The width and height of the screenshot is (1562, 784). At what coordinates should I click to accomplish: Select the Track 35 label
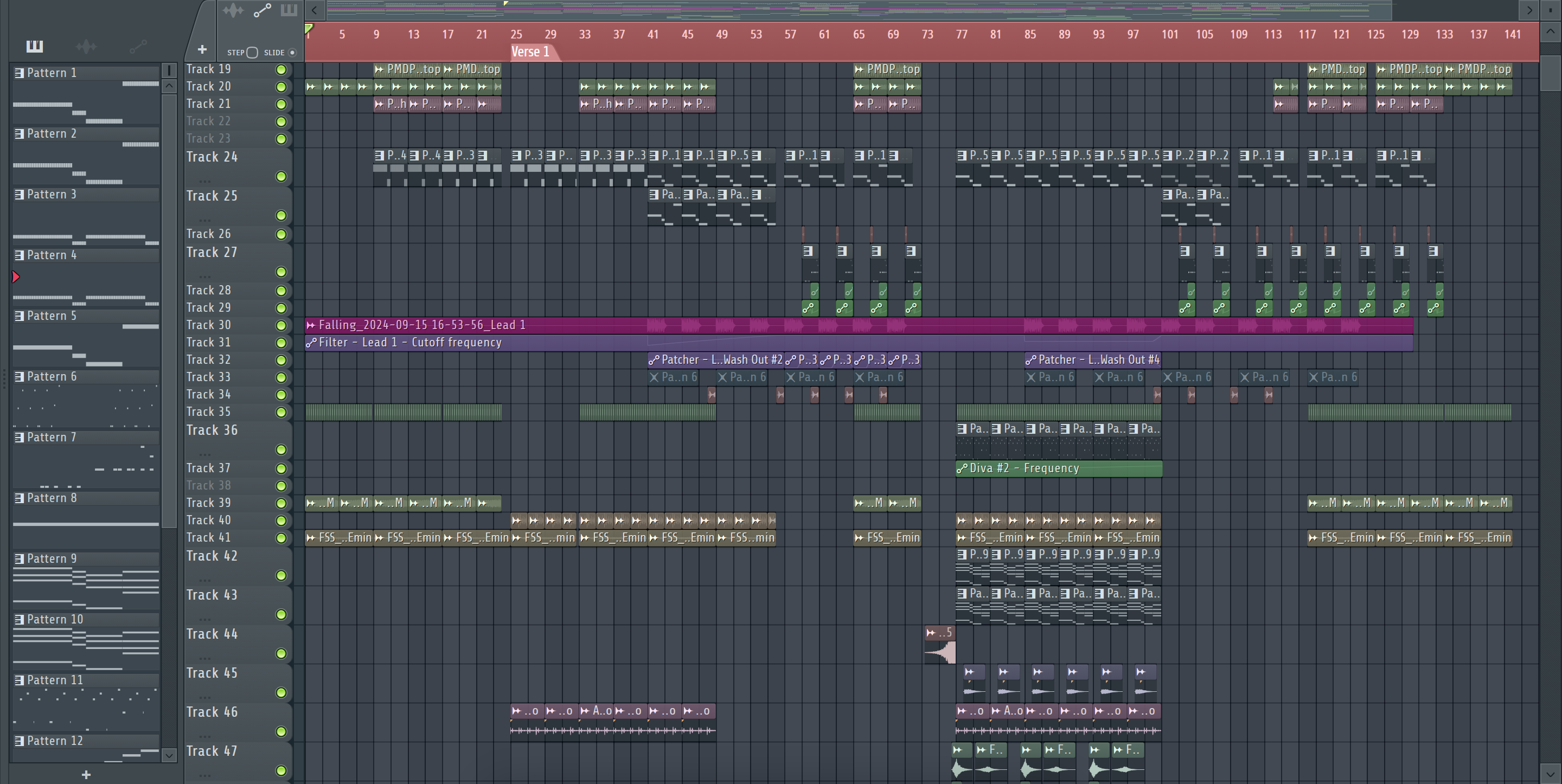(209, 412)
